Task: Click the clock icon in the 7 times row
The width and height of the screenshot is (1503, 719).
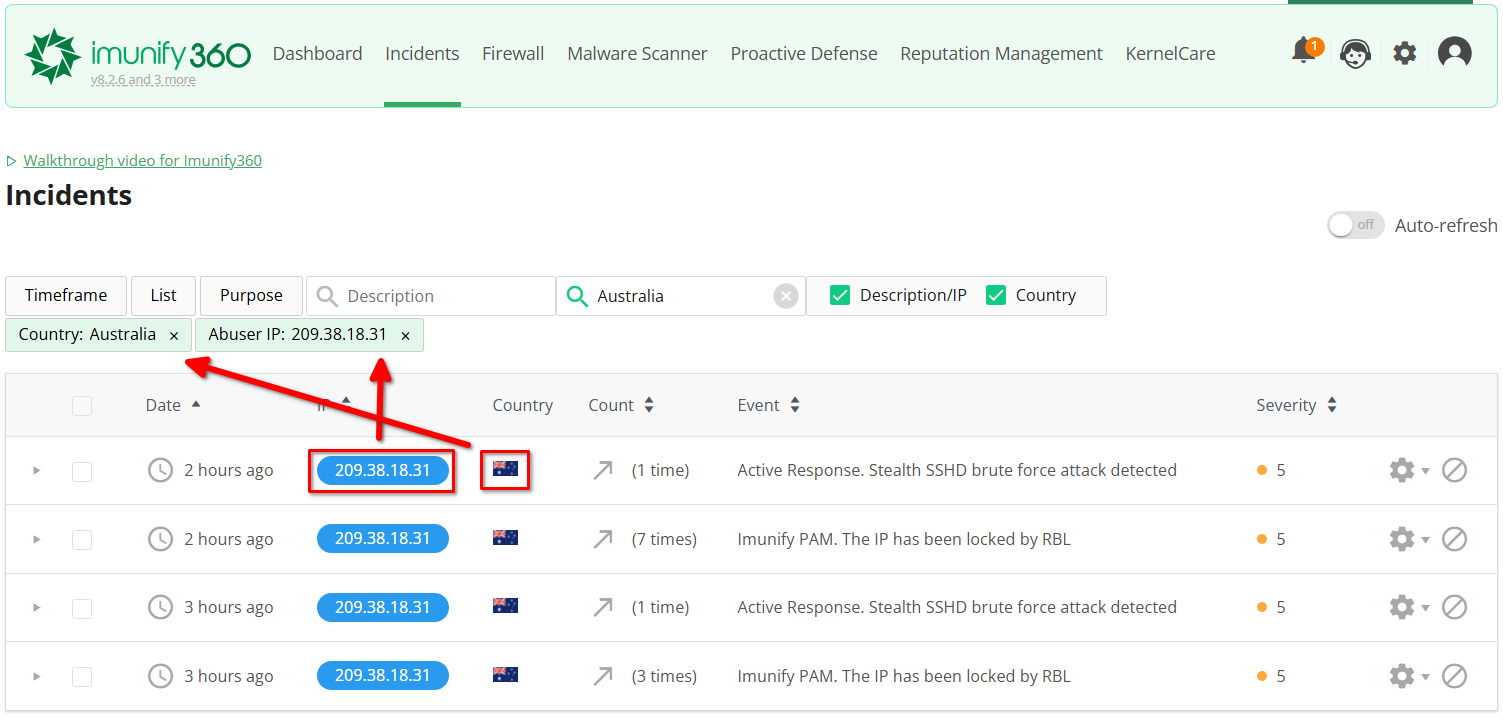Action: tap(160, 539)
